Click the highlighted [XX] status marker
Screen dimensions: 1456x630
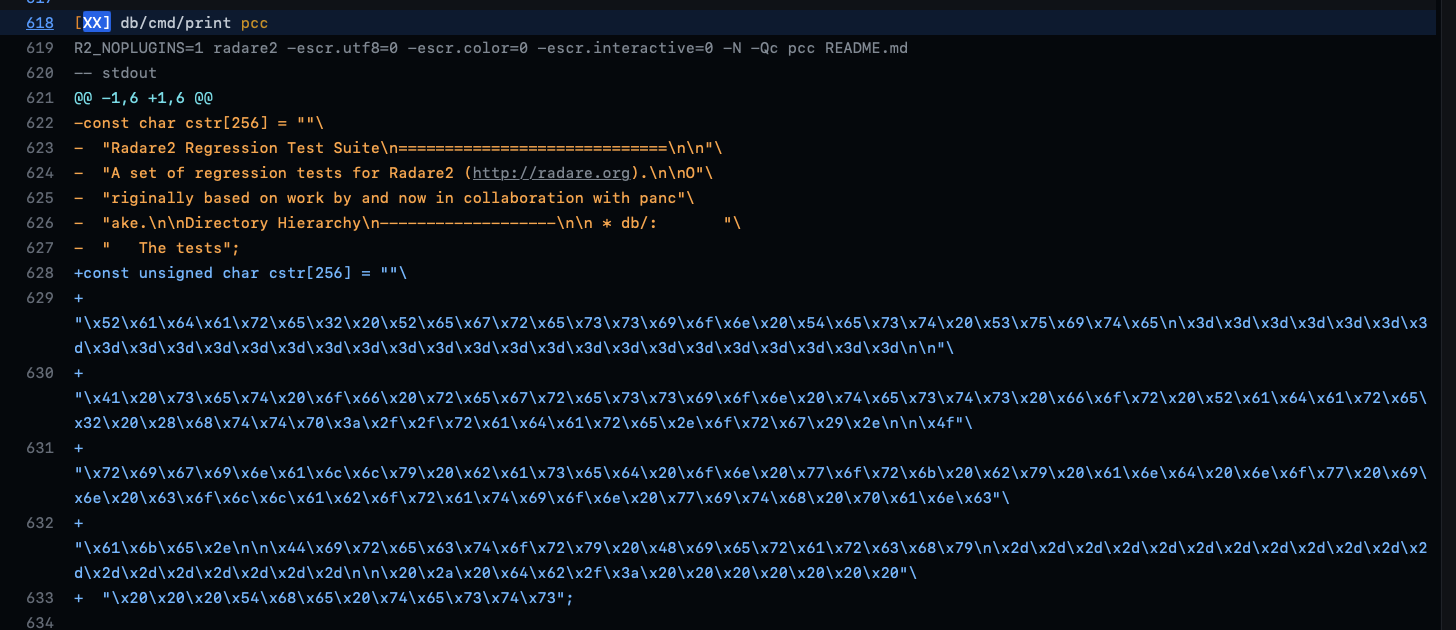pyautogui.click(x=93, y=23)
